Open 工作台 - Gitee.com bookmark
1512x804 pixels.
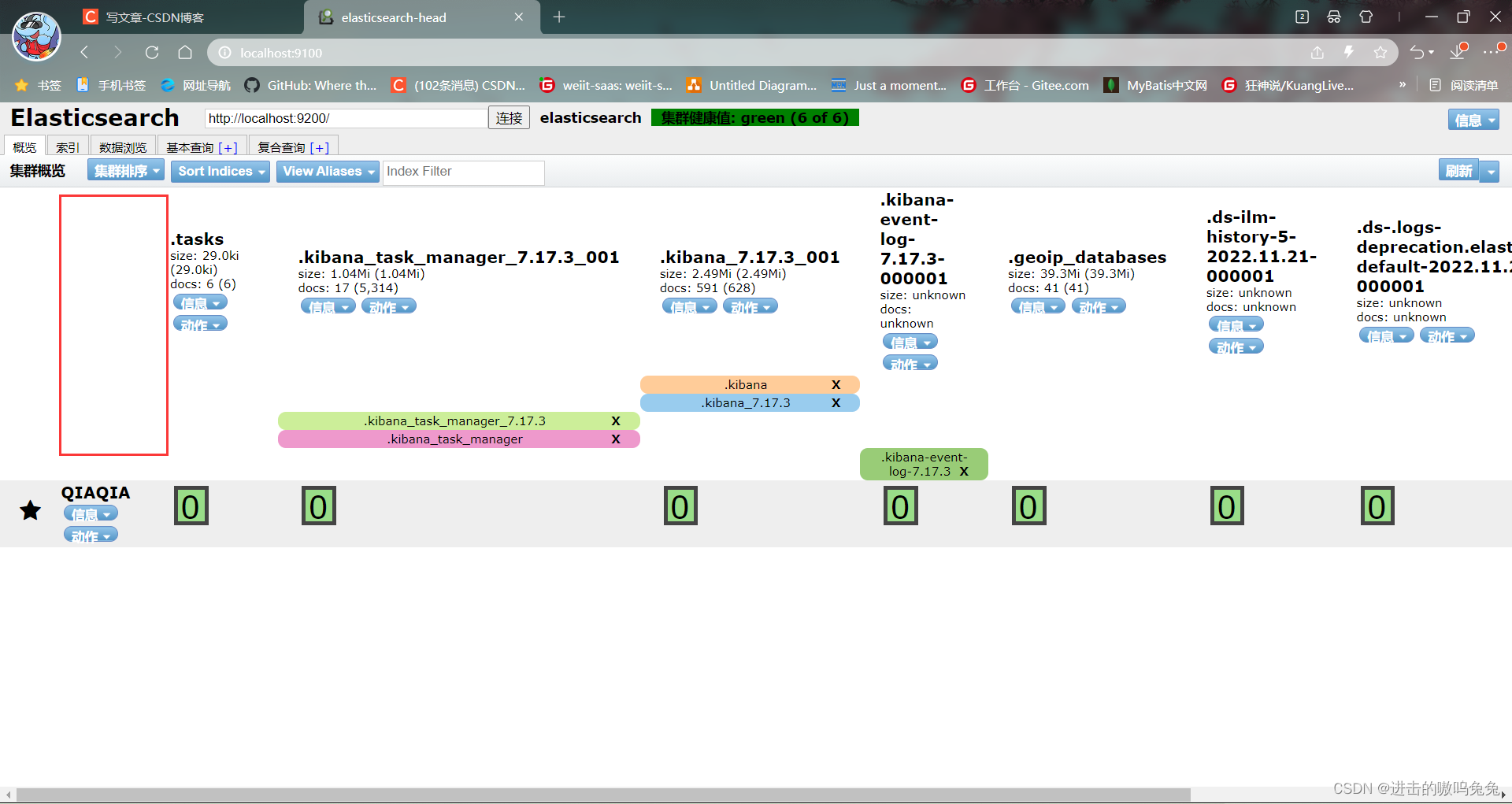pos(1025,85)
